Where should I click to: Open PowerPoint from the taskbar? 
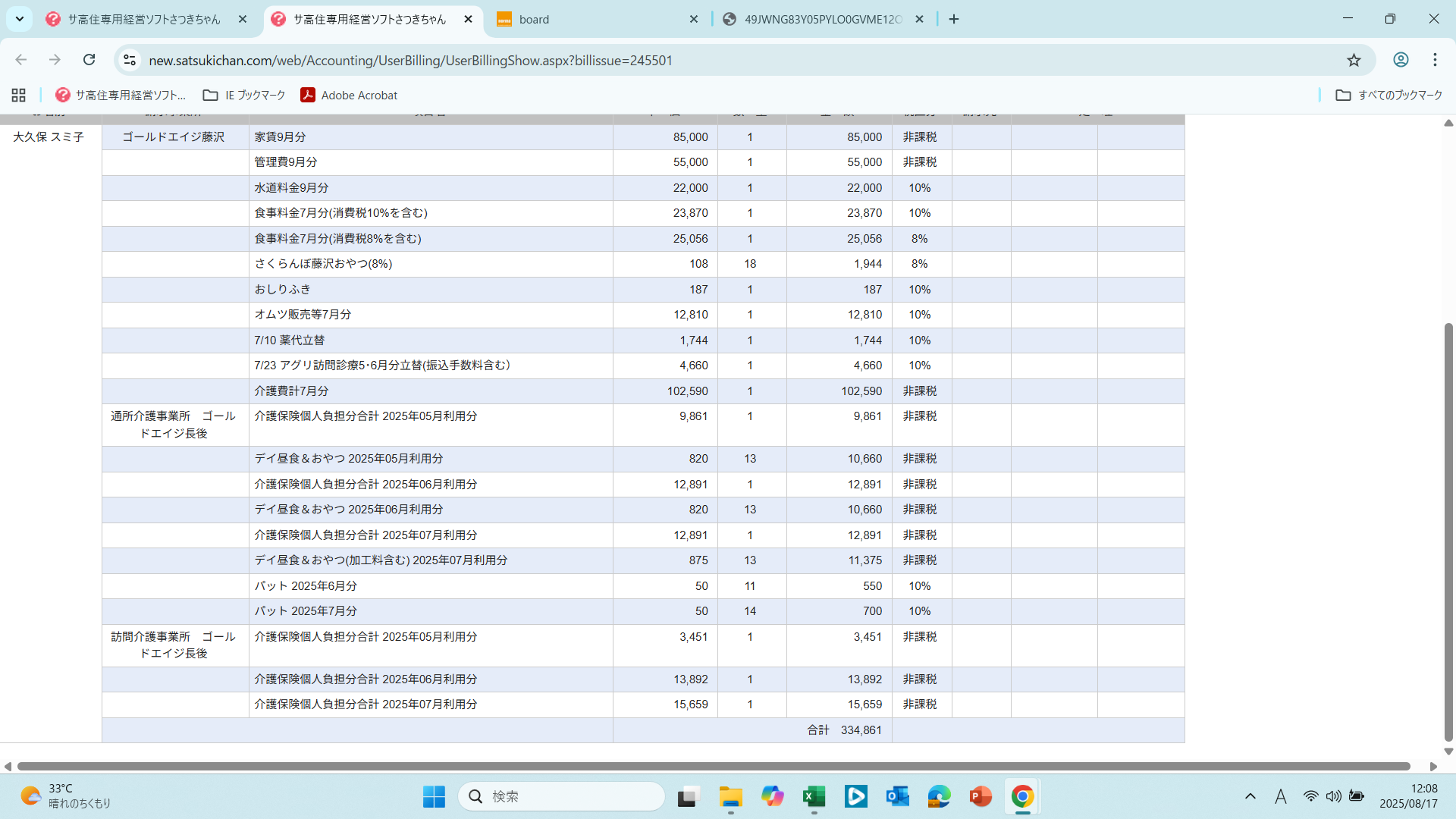point(980,796)
